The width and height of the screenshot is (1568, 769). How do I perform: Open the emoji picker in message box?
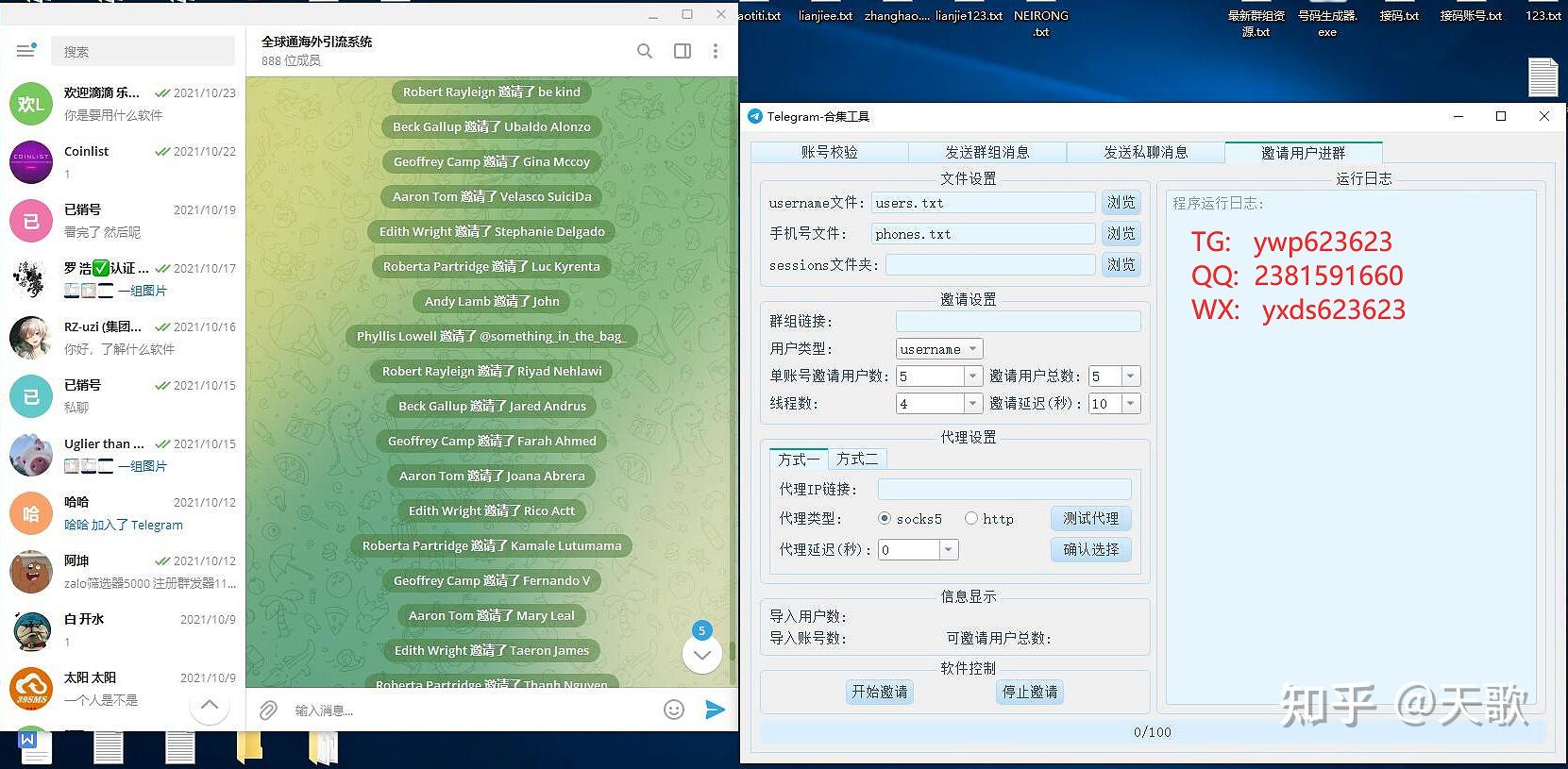[x=674, y=710]
